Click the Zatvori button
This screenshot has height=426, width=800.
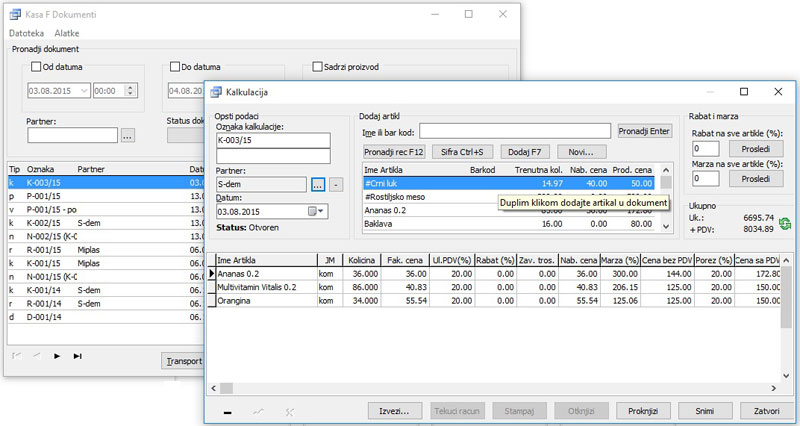tap(767, 411)
